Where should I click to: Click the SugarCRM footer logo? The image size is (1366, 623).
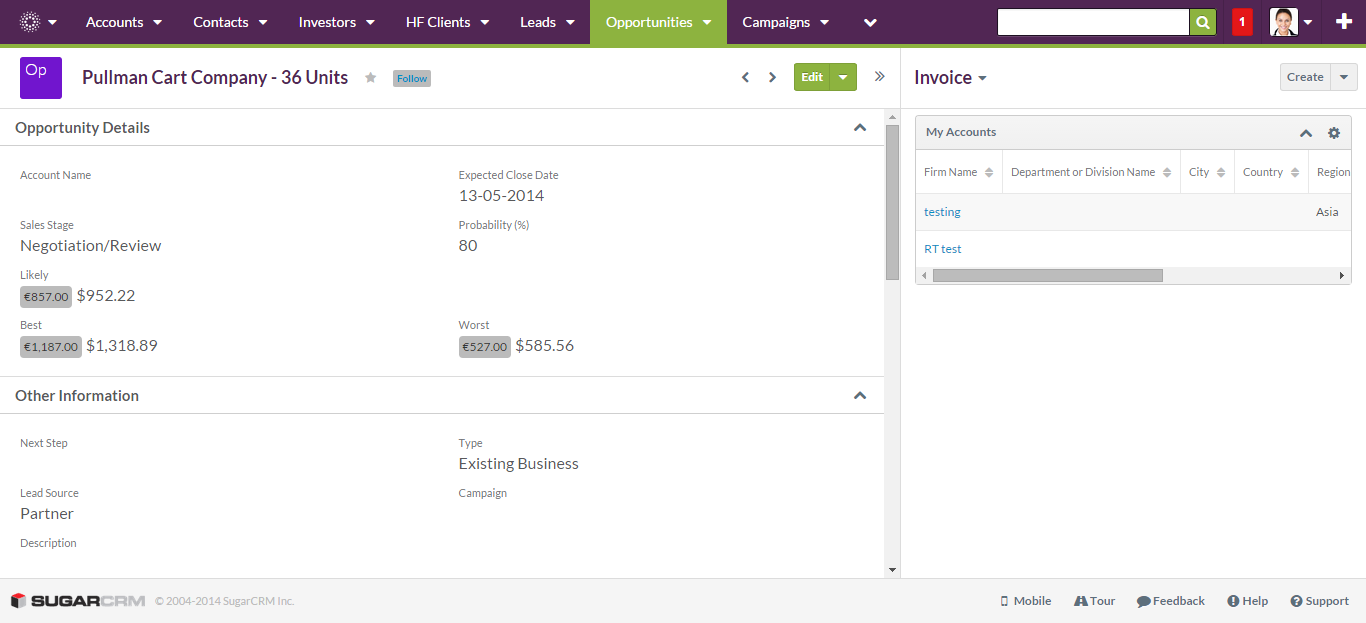point(77,601)
